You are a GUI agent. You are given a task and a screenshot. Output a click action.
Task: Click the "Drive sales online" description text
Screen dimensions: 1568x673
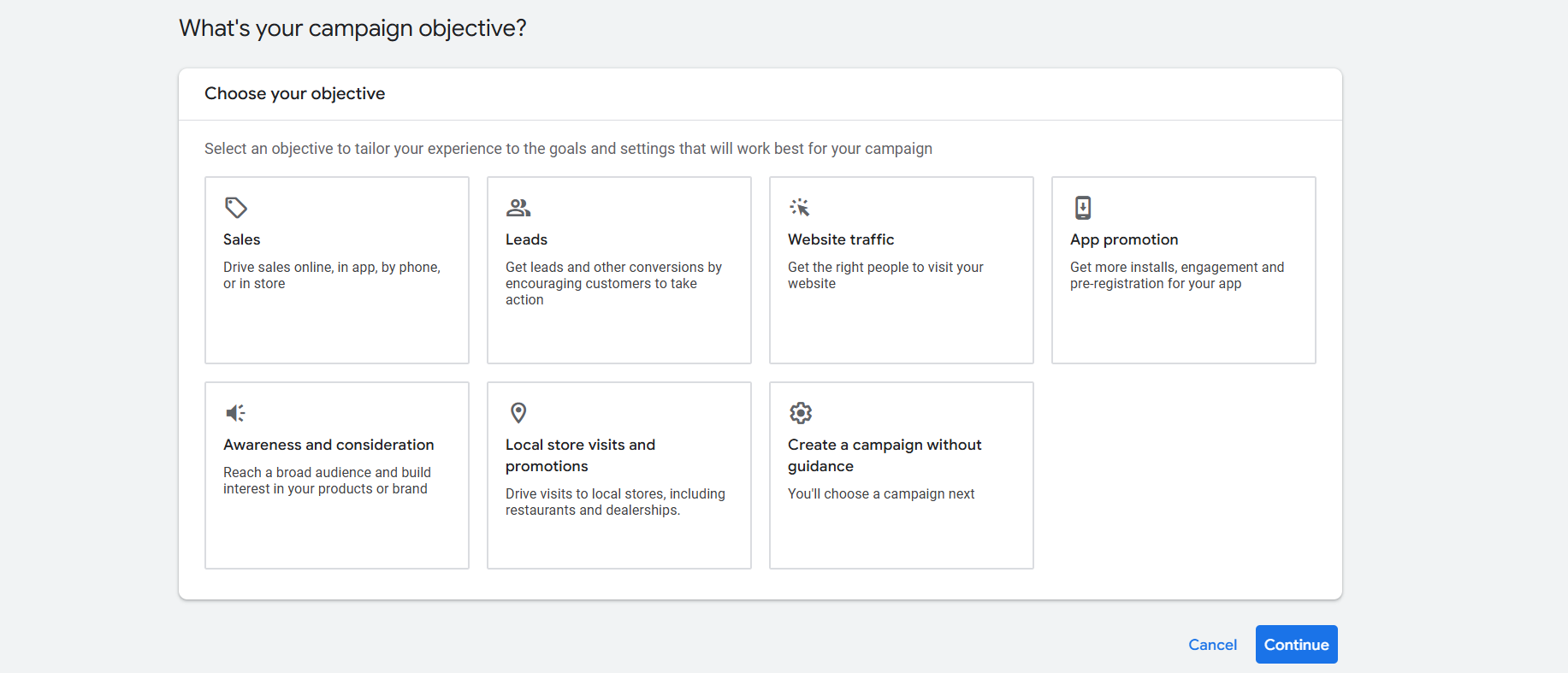point(332,275)
